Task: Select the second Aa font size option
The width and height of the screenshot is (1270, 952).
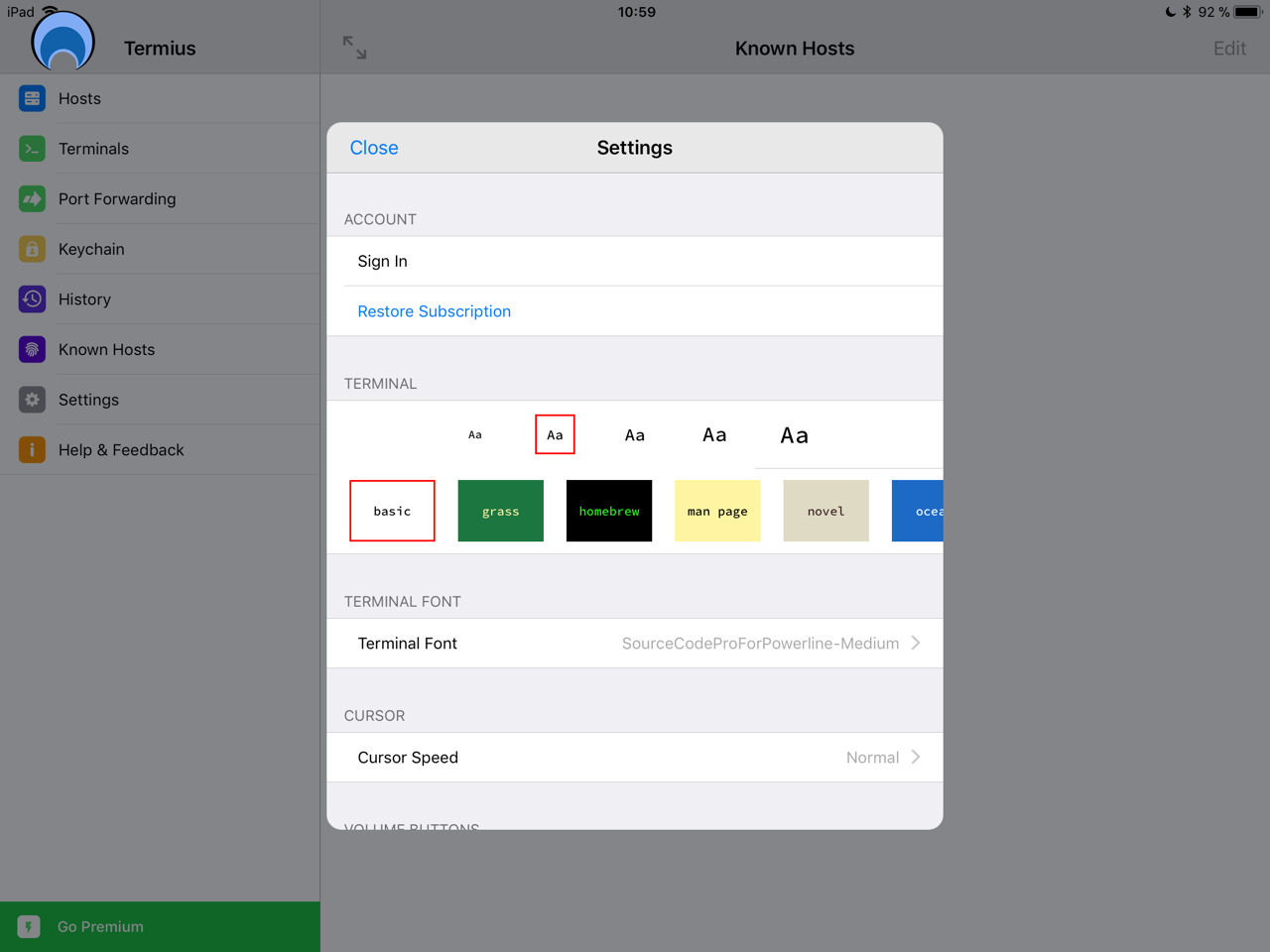Action: click(555, 434)
